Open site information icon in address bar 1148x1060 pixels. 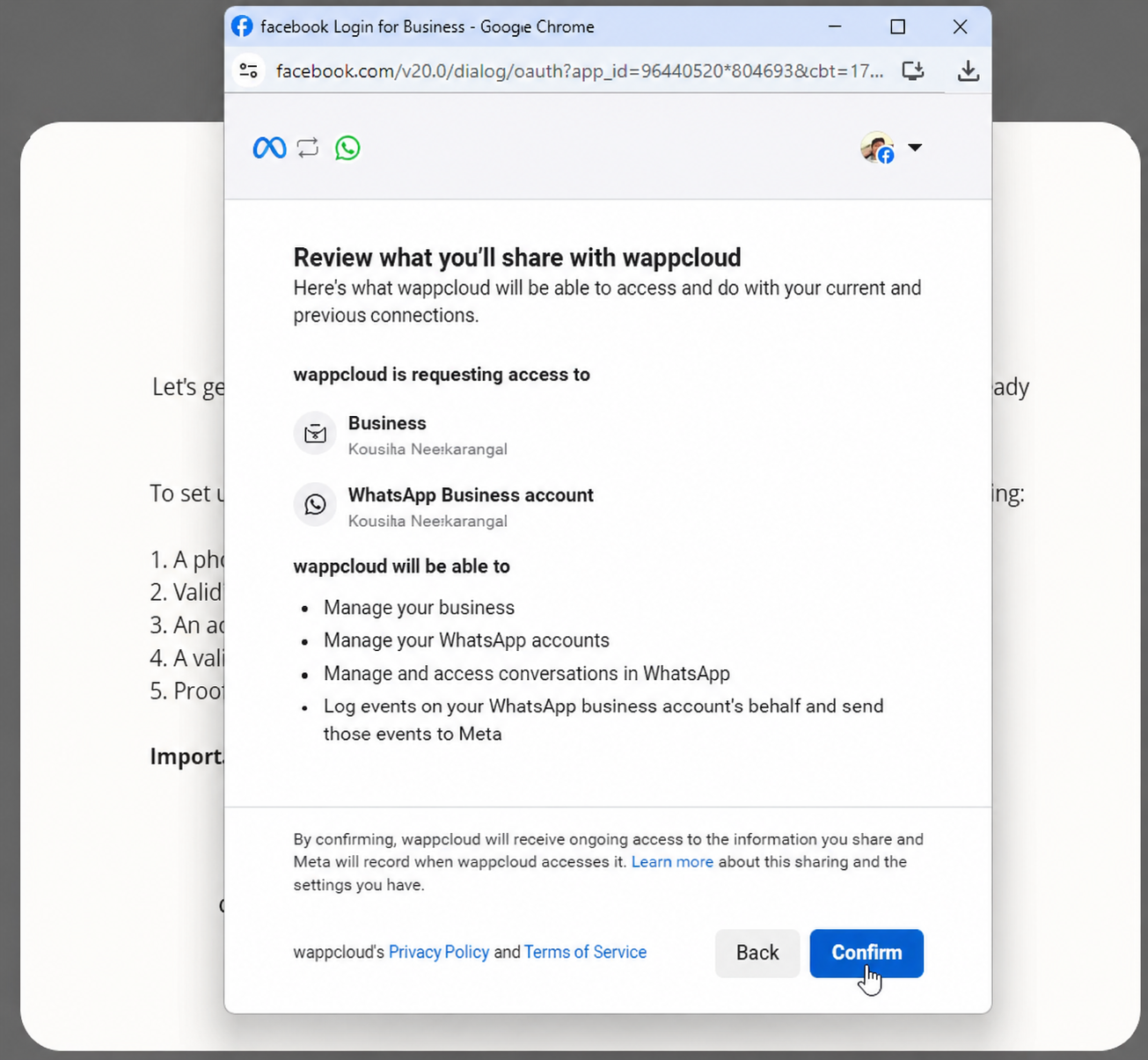[x=249, y=70]
